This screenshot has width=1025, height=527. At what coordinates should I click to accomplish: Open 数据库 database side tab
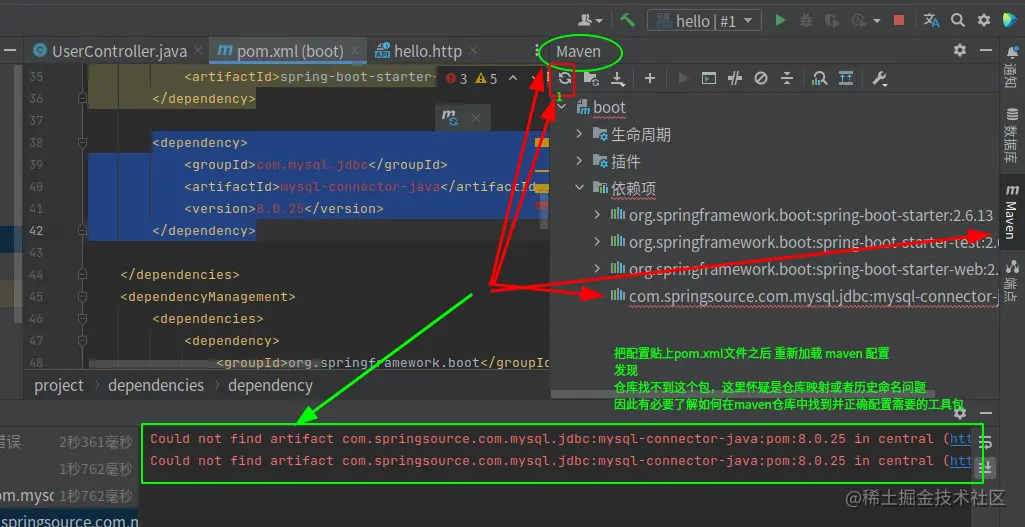(x=1012, y=135)
